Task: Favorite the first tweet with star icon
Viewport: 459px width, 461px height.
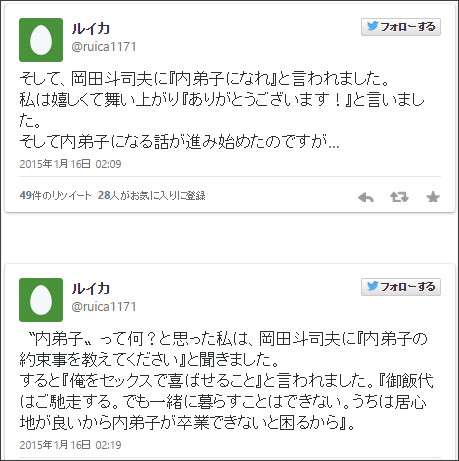Action: 433,197
